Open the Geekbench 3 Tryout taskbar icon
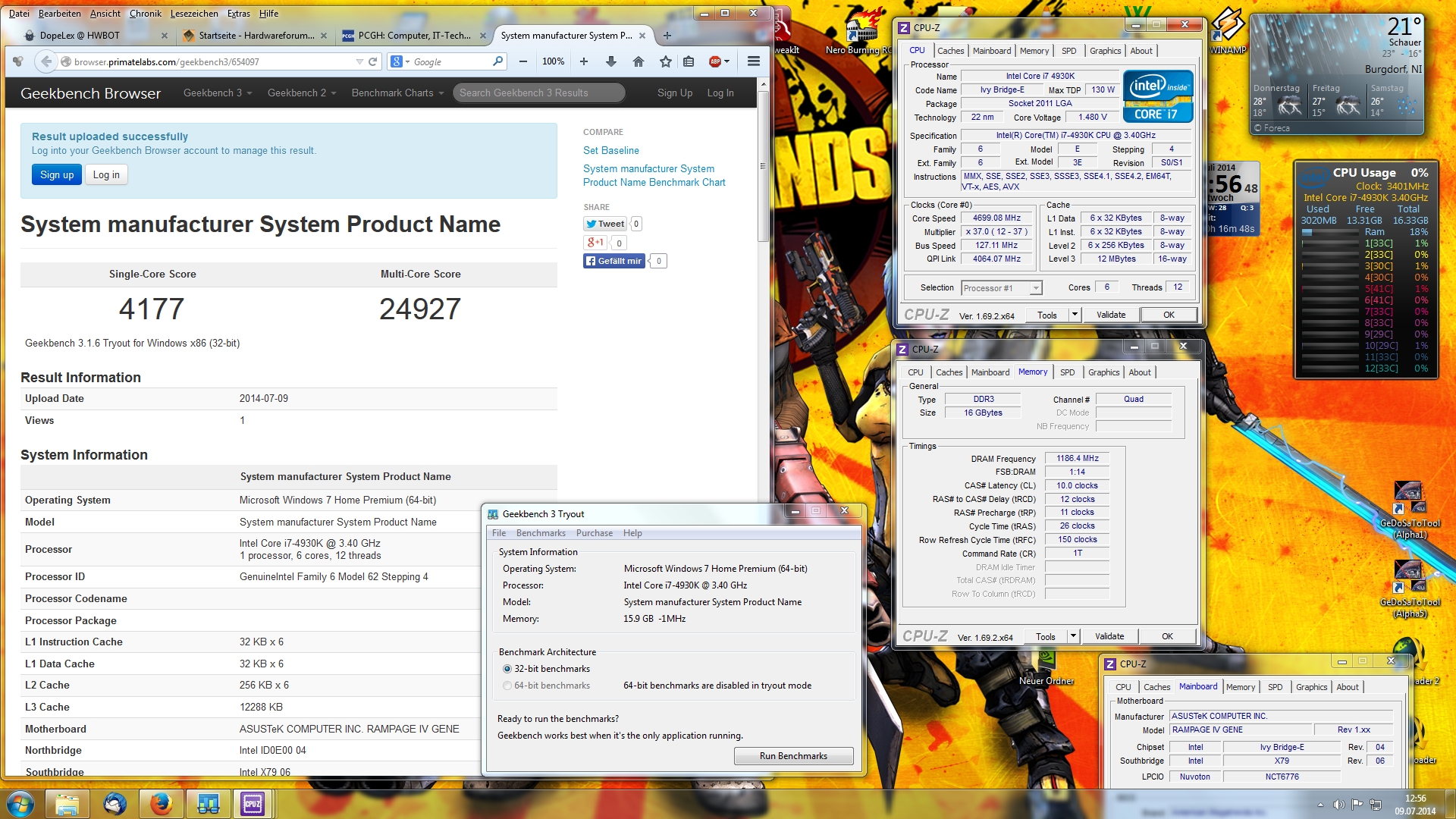The width and height of the screenshot is (1456, 819). (207, 804)
